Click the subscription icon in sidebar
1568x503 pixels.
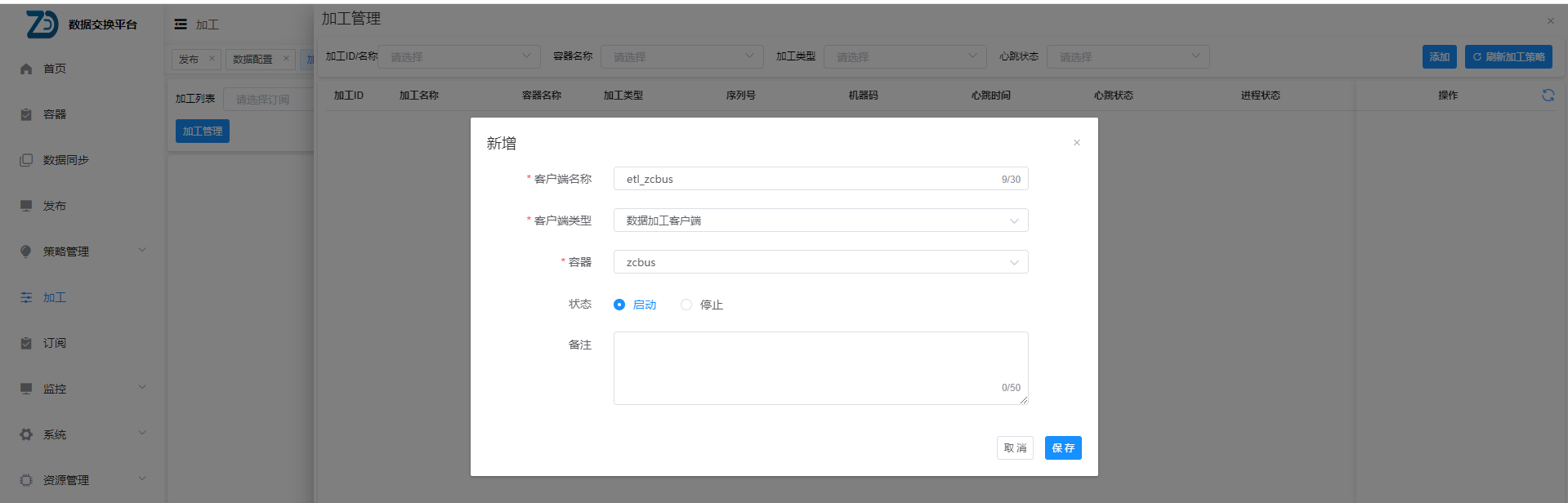pos(26,344)
